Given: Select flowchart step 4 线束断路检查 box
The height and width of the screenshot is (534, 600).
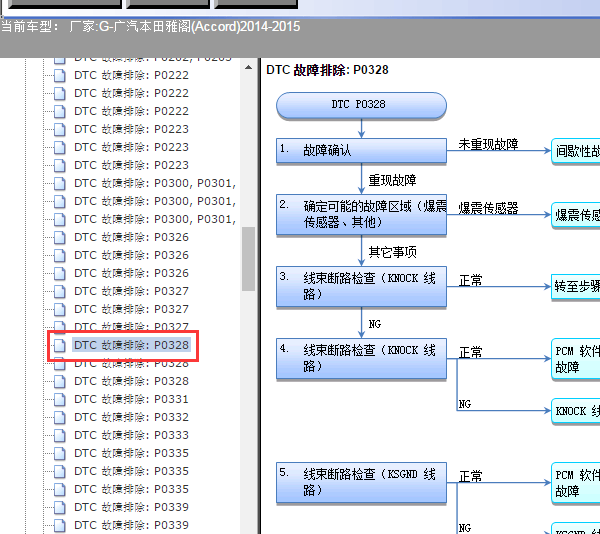Looking at the screenshot, I should [x=361, y=358].
